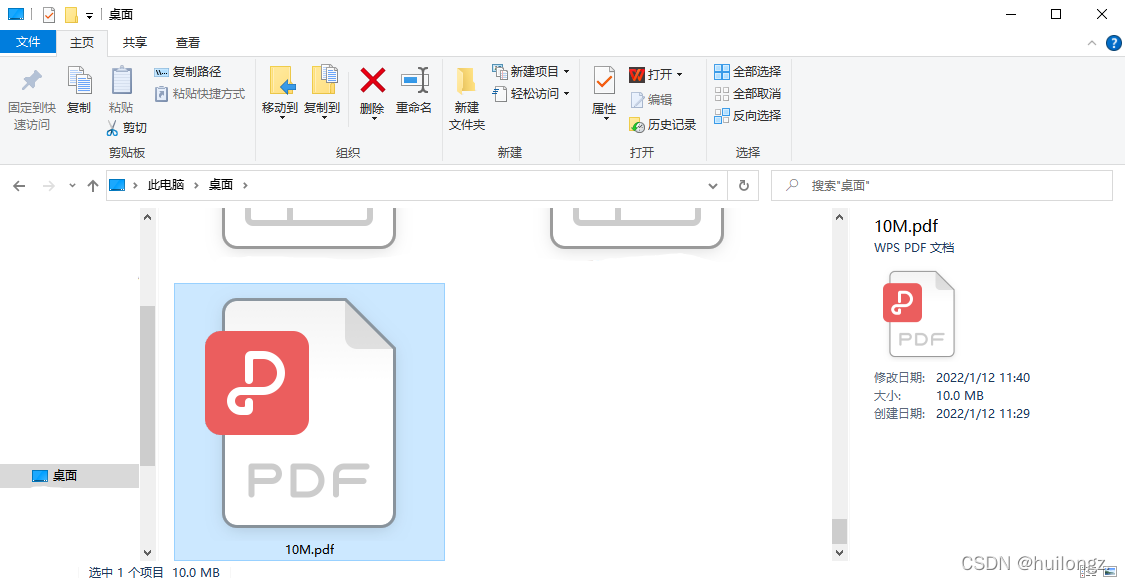Refresh the current folder

(744, 186)
